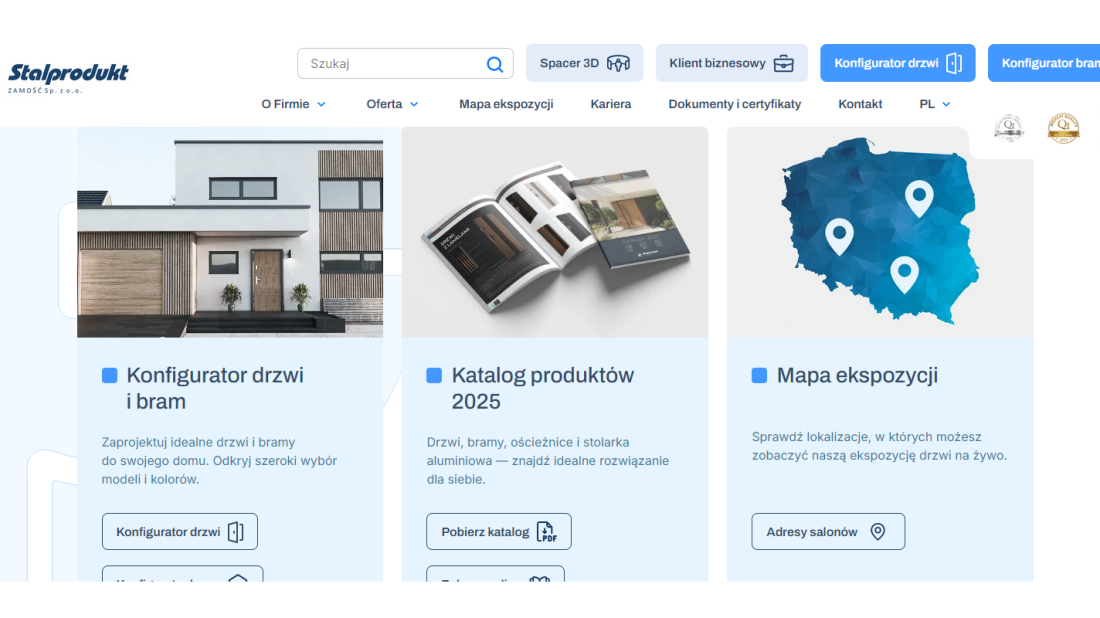Open the PL language dropdown
Screen dimensions: 1100x618
point(934,104)
